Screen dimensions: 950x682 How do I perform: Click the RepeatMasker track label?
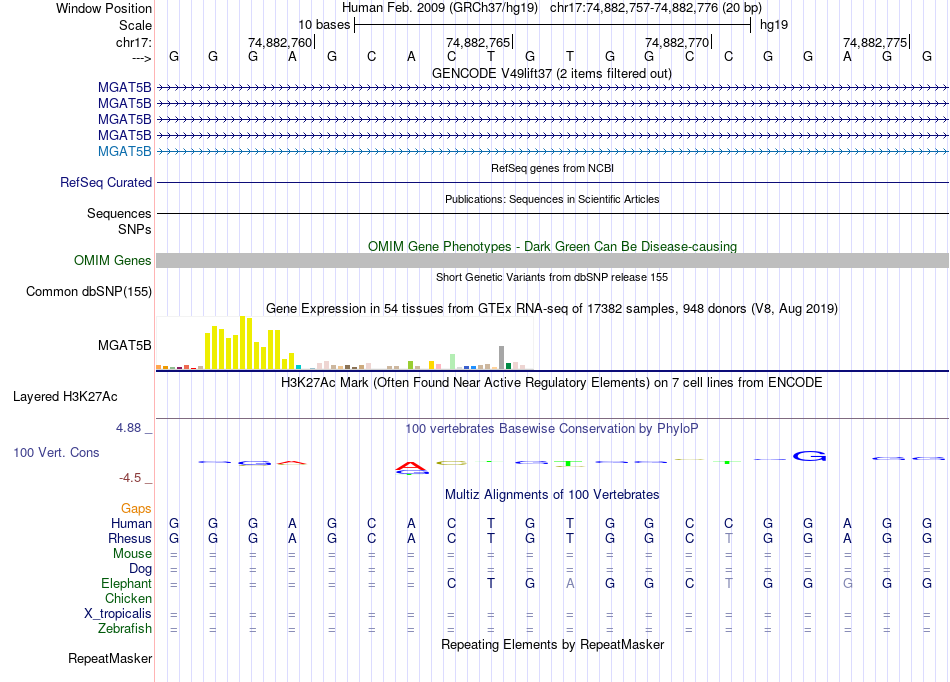click(x=110, y=658)
